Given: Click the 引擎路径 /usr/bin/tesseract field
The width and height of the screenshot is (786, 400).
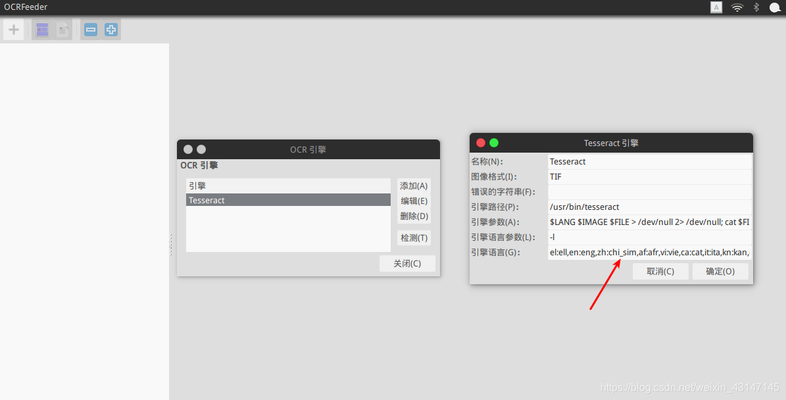Looking at the screenshot, I should pyautogui.click(x=648, y=206).
